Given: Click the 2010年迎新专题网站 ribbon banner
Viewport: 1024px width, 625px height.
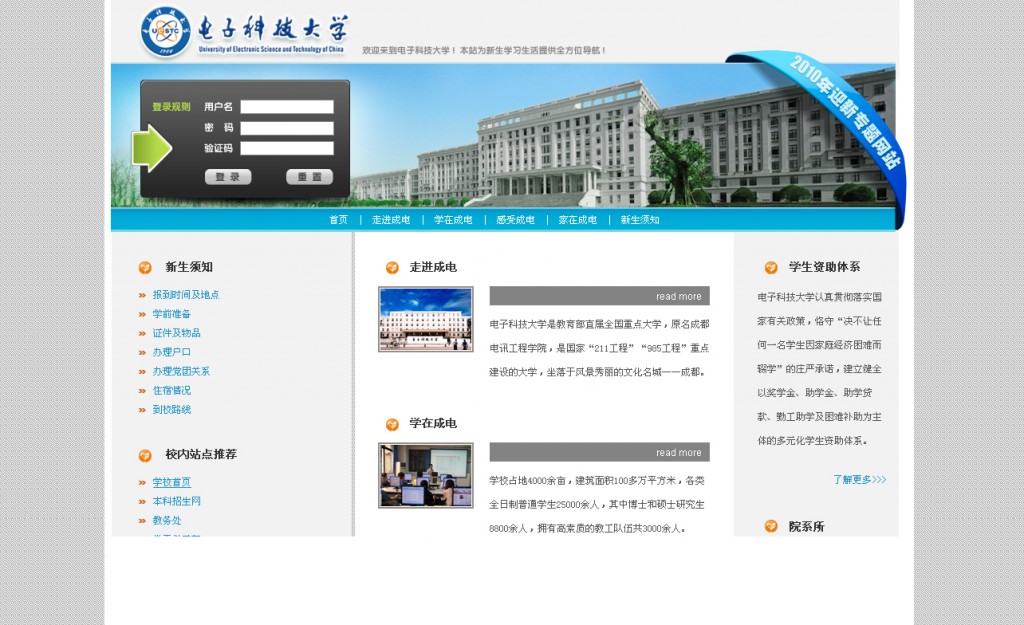Looking at the screenshot, I should click(x=844, y=112).
